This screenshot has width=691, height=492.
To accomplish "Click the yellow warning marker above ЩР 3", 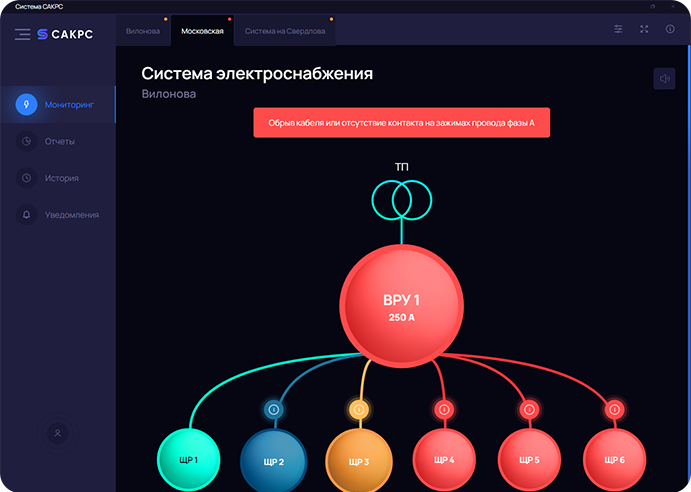I will [359, 409].
